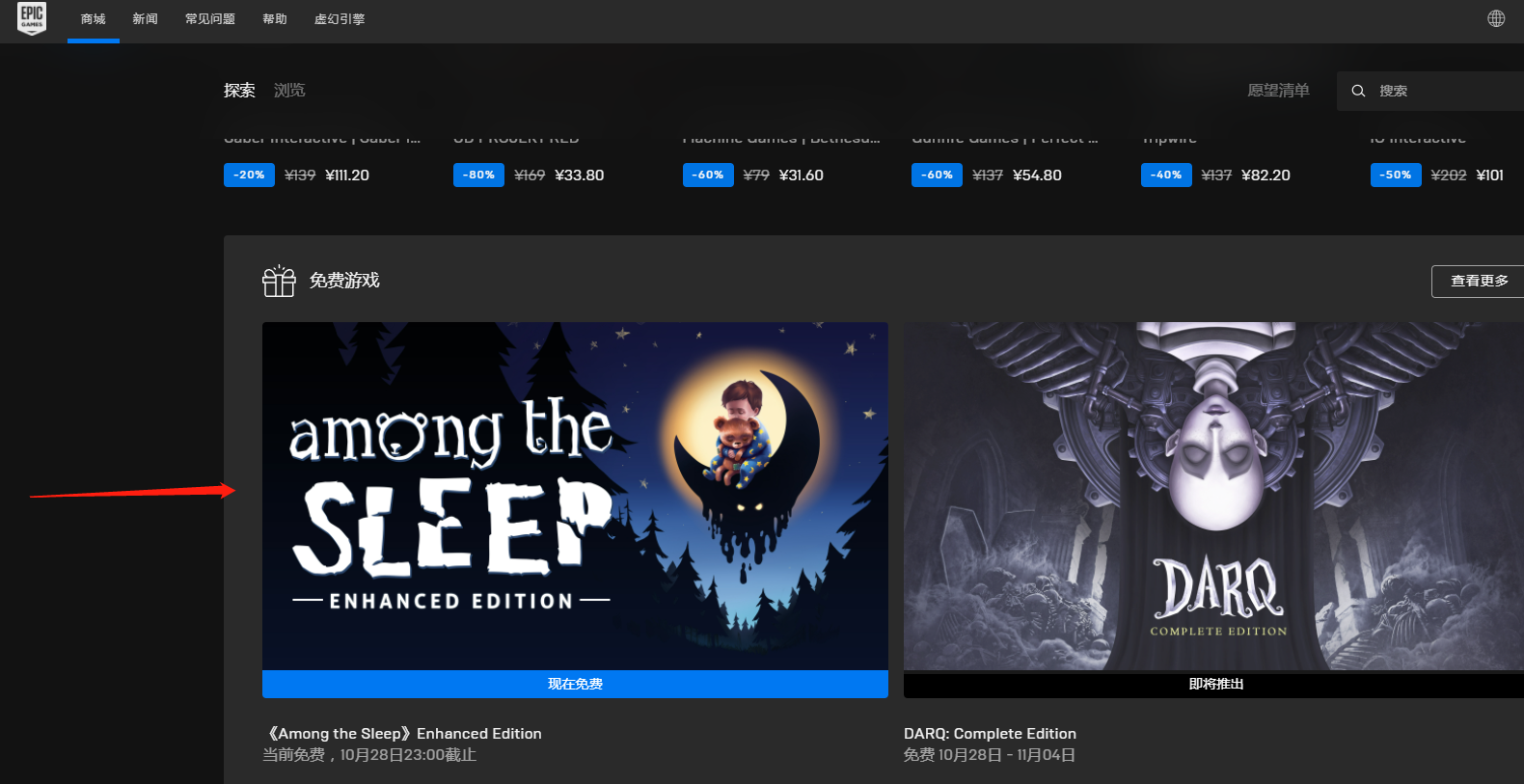Image resolution: width=1524 pixels, height=784 pixels.
Task: Open the 商城 store tab
Action: [94, 19]
